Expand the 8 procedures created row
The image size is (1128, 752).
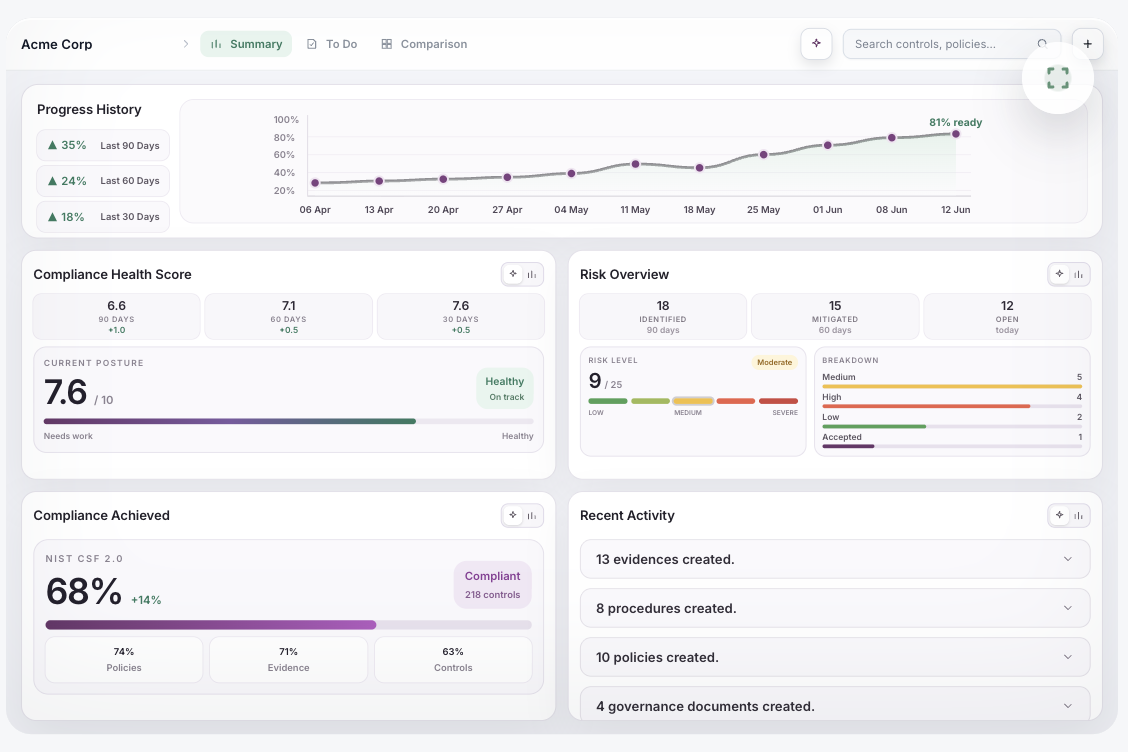[834, 608]
